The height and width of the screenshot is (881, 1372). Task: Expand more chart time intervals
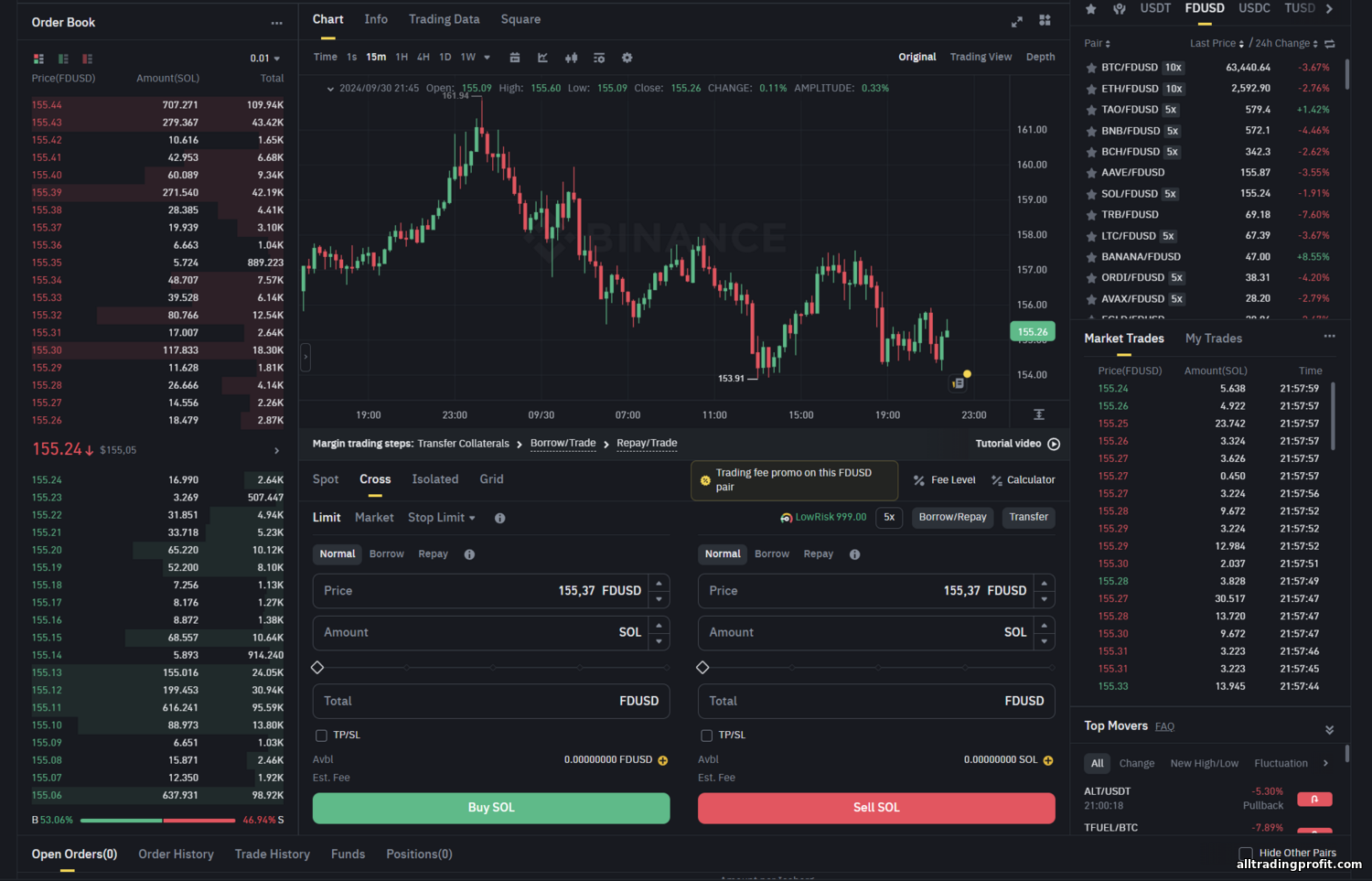487,58
